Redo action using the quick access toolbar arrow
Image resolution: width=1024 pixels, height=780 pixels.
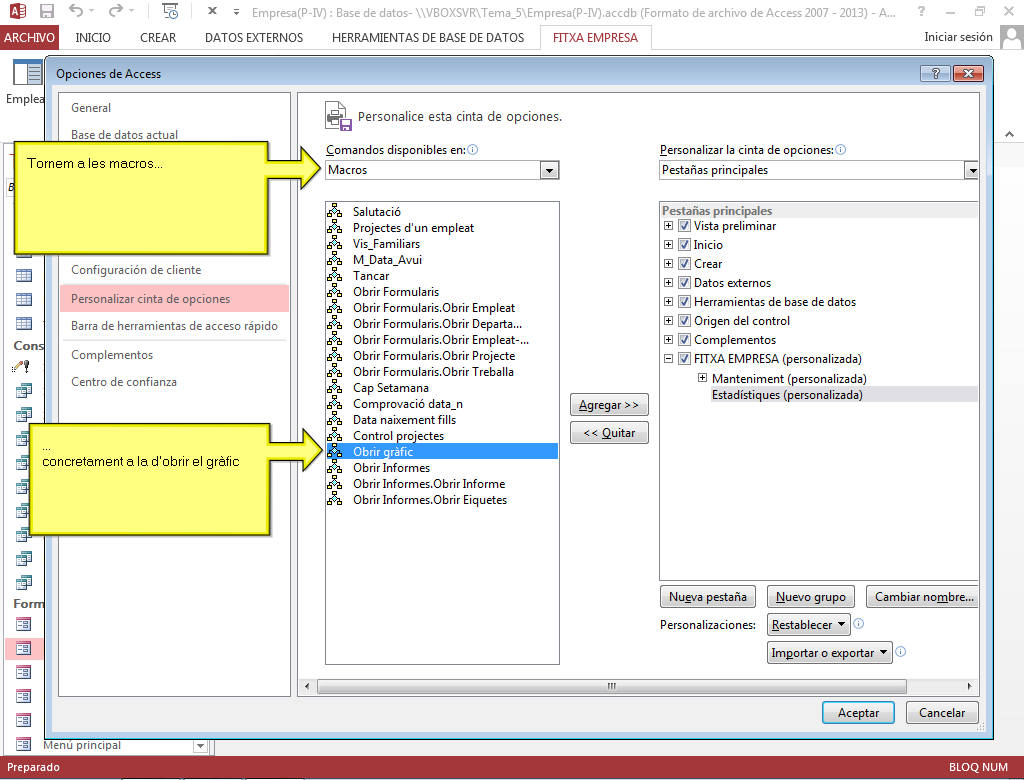coord(116,11)
